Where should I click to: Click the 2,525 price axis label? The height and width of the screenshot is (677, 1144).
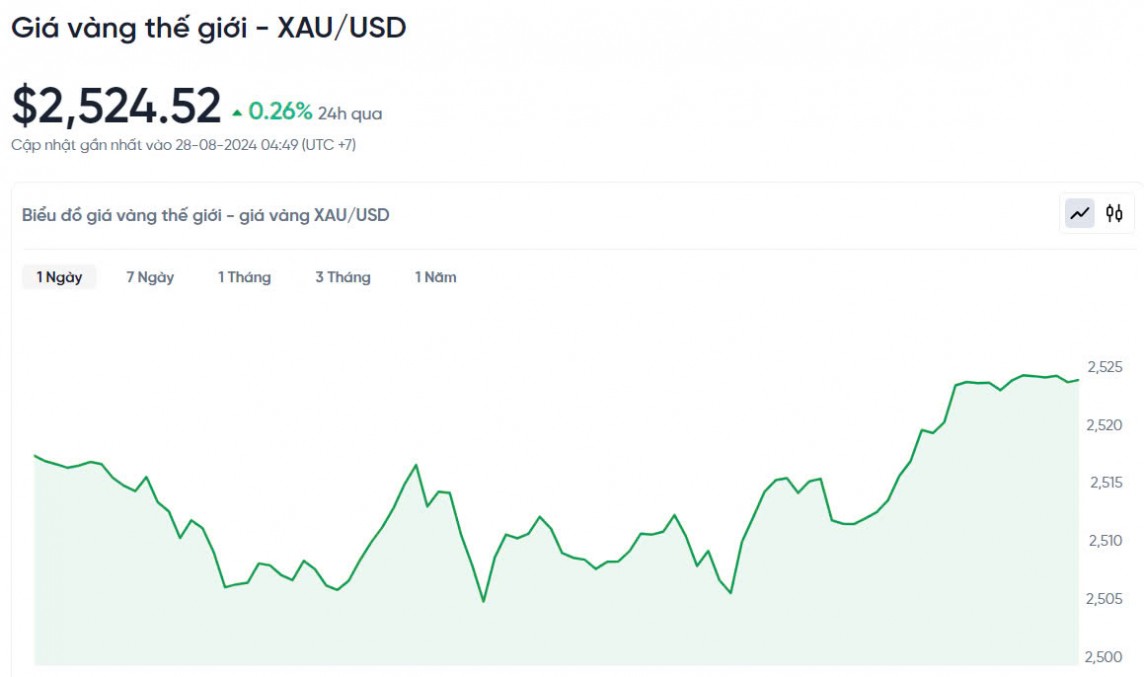click(x=1105, y=367)
